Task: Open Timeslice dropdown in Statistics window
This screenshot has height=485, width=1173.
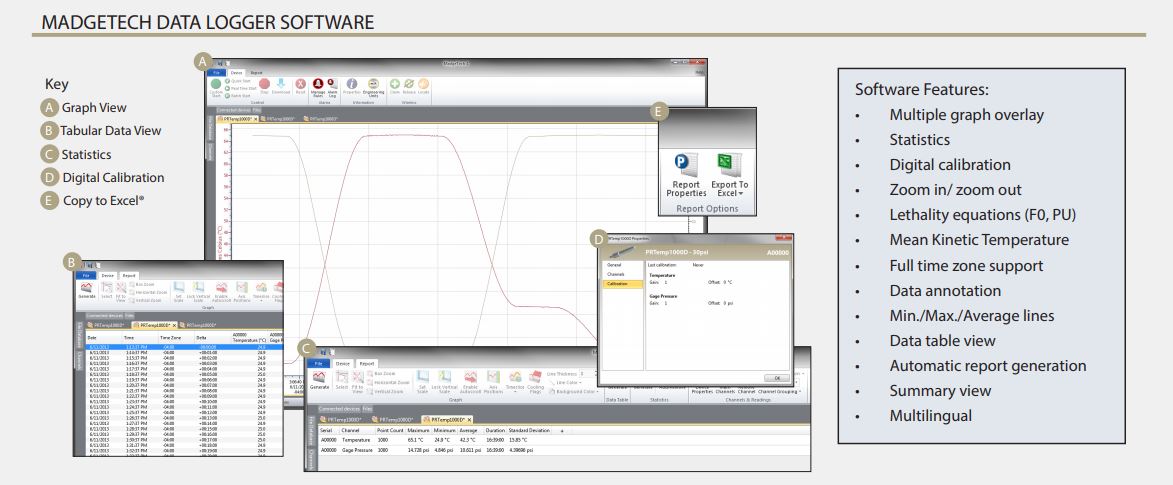Action: tap(515, 381)
